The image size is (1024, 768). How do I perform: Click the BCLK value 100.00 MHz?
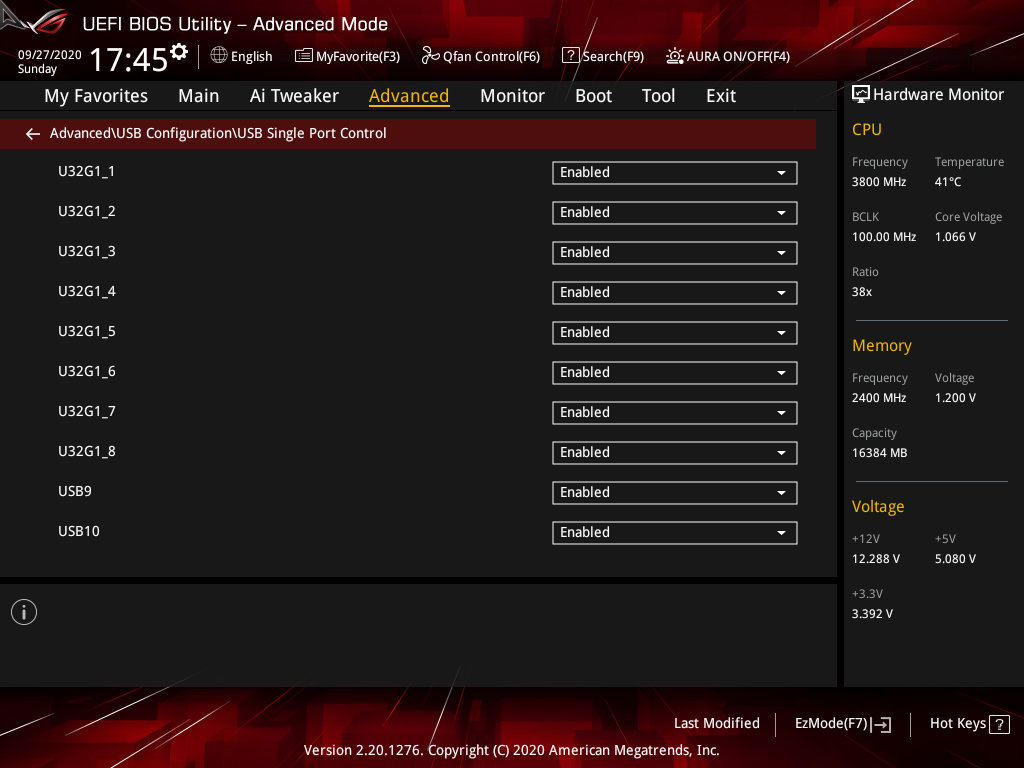(884, 237)
